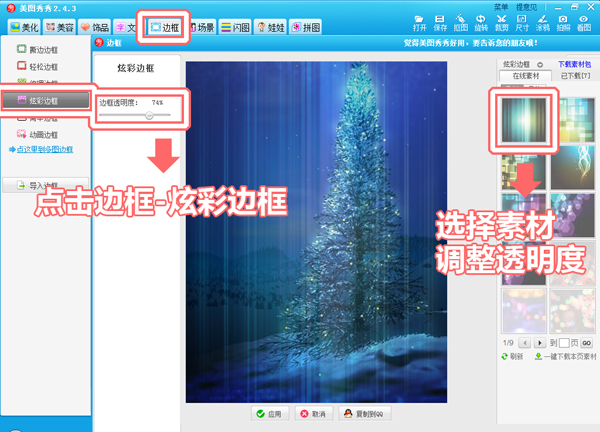This screenshot has height=432, width=600.
Task: Click the 下载素材包 link
Action: tap(574, 64)
